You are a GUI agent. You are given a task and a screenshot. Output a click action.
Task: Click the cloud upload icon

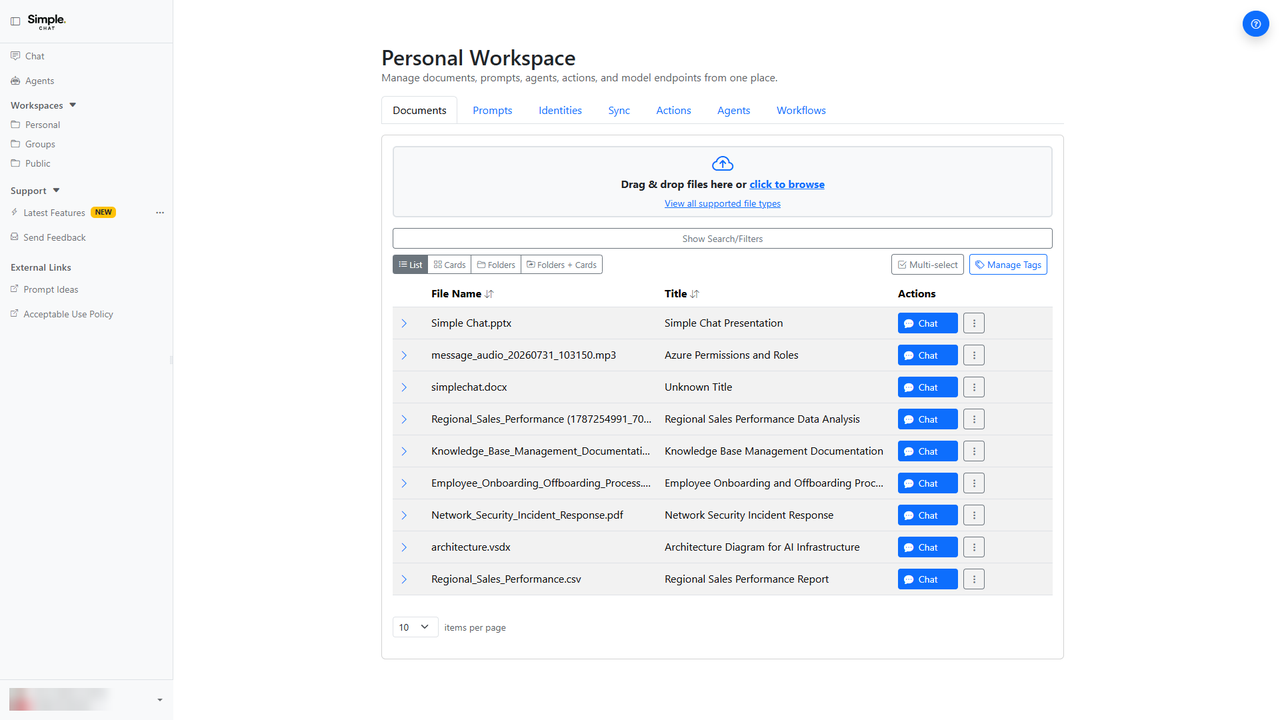[722, 164]
